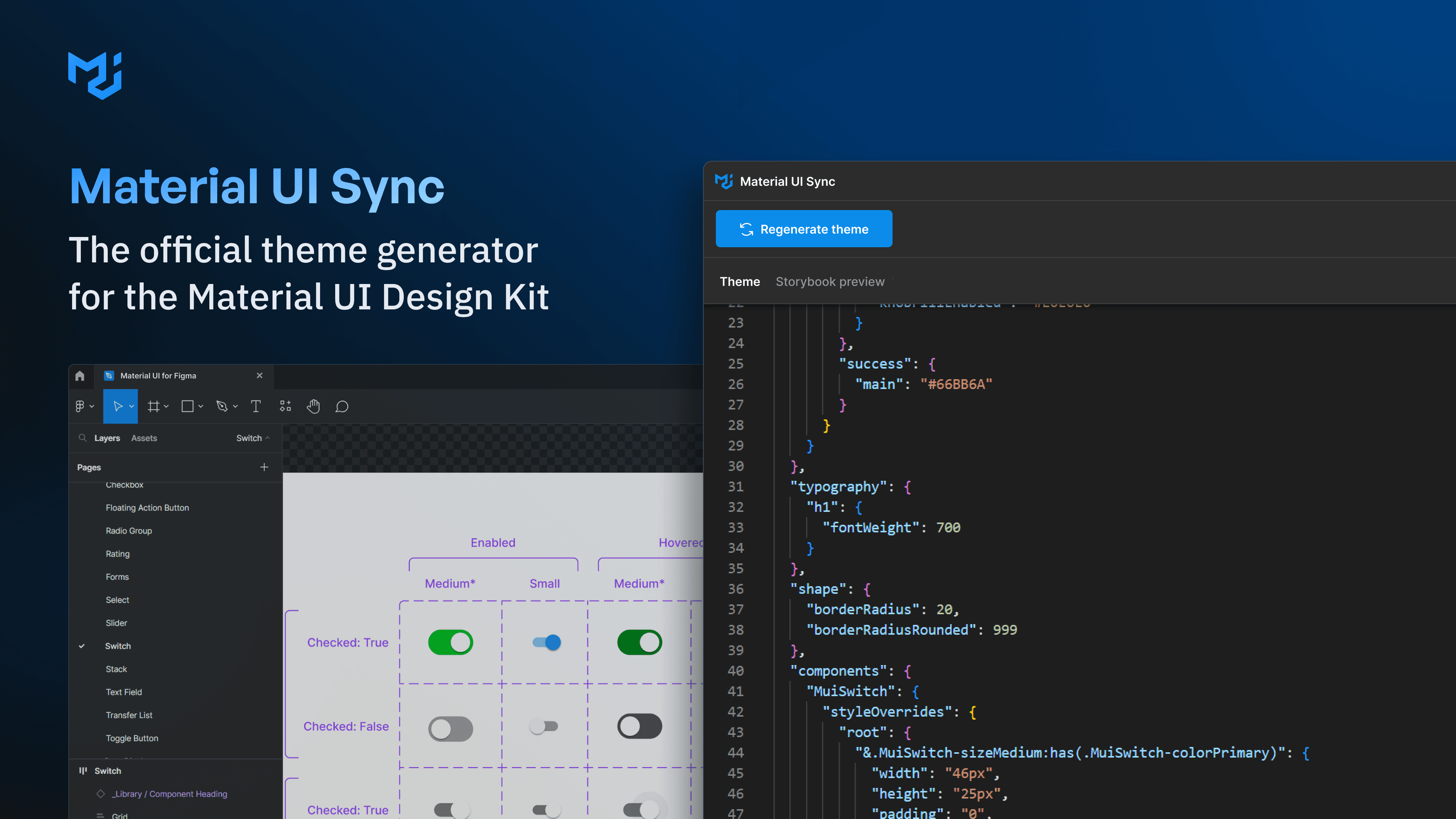Collapse the Switch page selector

tap(253, 438)
